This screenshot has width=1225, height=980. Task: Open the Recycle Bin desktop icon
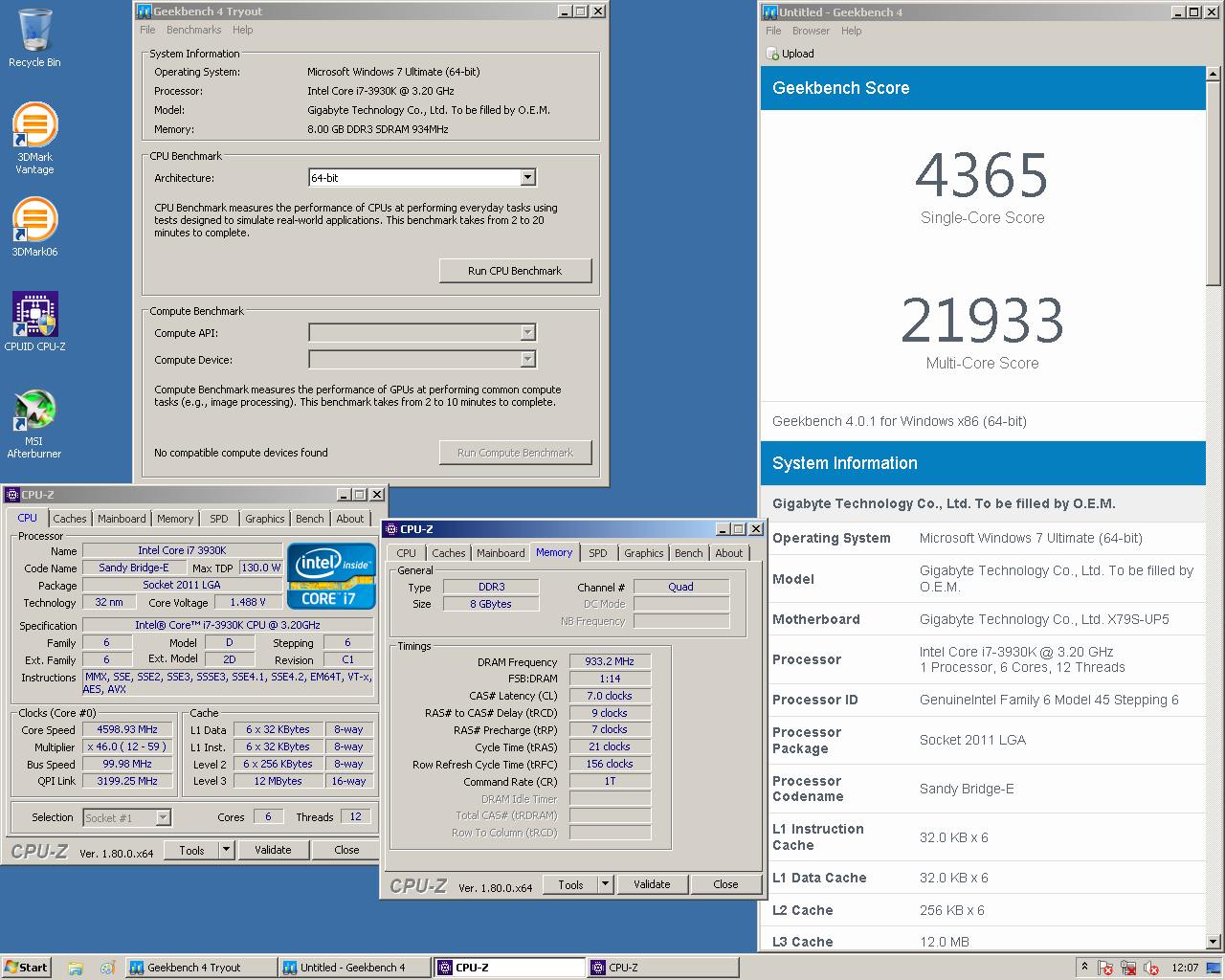tap(34, 38)
